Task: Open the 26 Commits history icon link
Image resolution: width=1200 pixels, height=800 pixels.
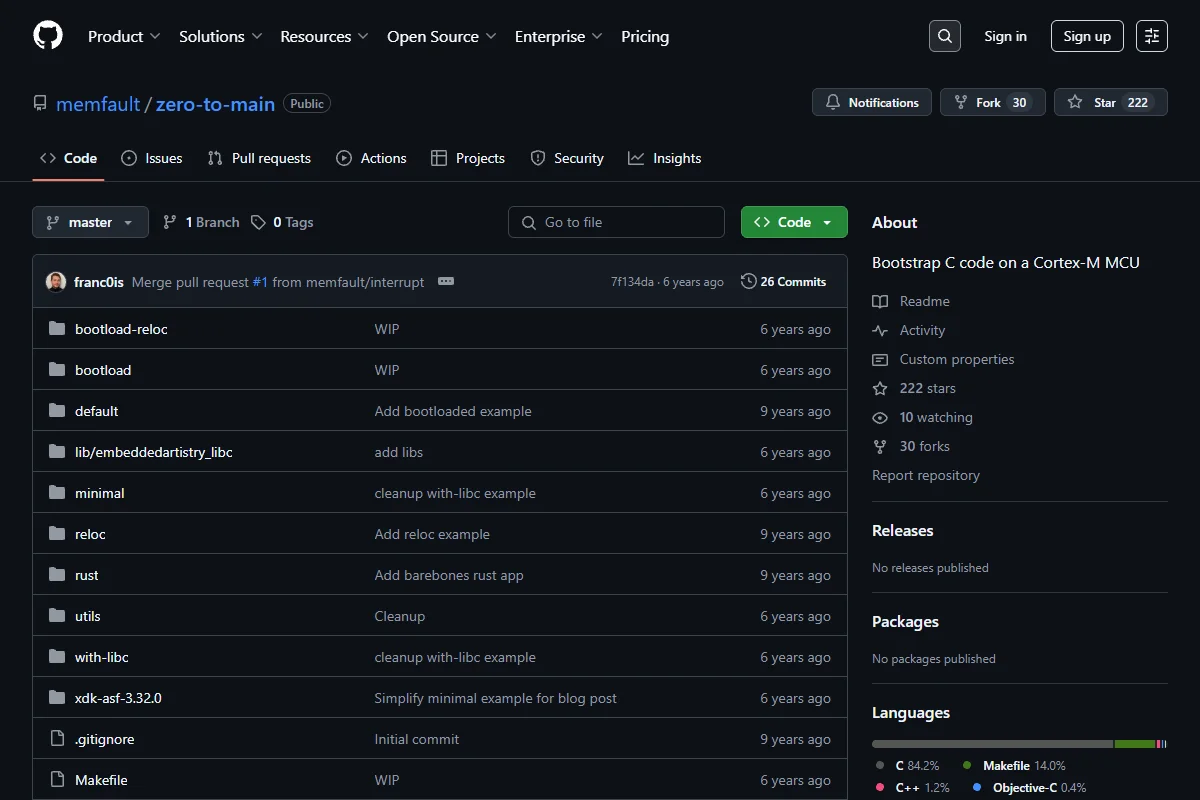Action: (x=784, y=282)
